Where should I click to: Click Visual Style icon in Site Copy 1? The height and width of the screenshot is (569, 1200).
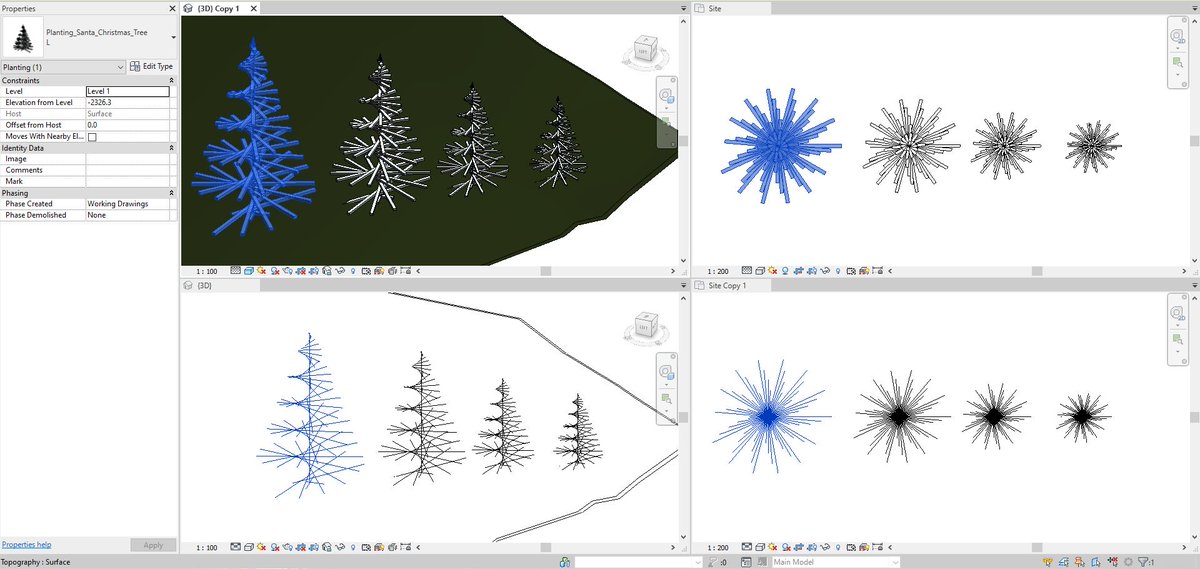pyautogui.click(x=760, y=547)
